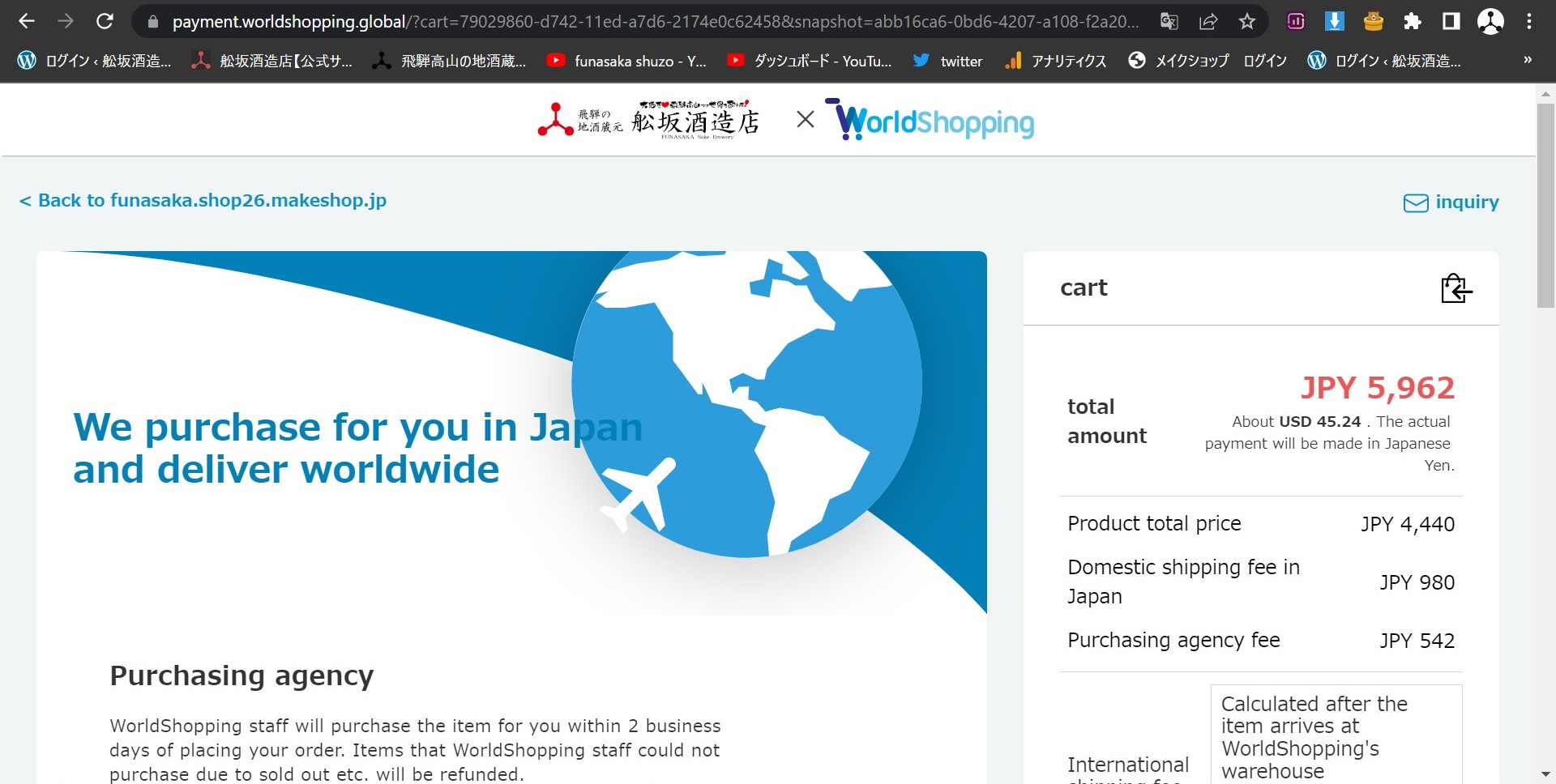Click the scrollbar up arrow

pyautogui.click(x=1545, y=93)
